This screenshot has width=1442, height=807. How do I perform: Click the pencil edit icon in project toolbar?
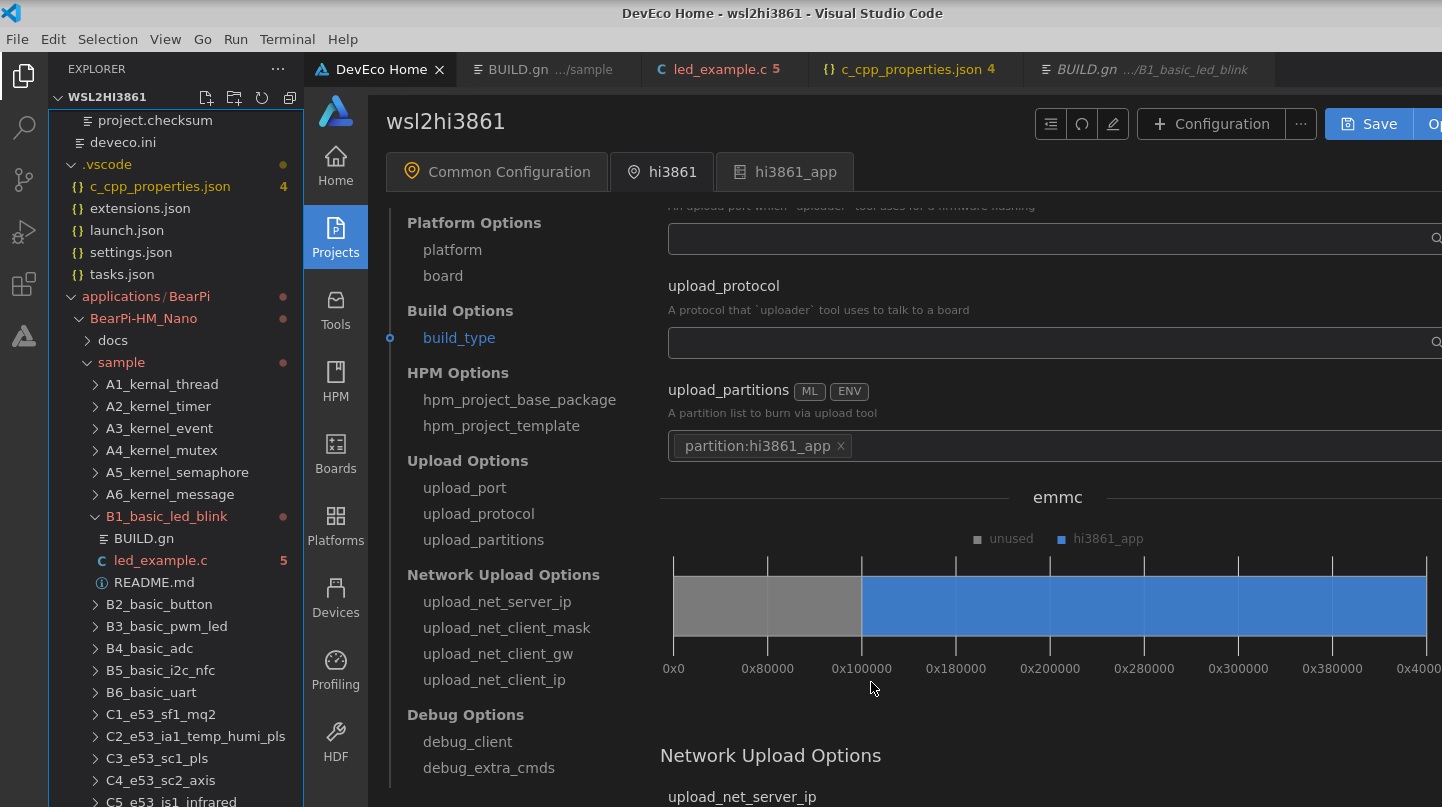1113,124
